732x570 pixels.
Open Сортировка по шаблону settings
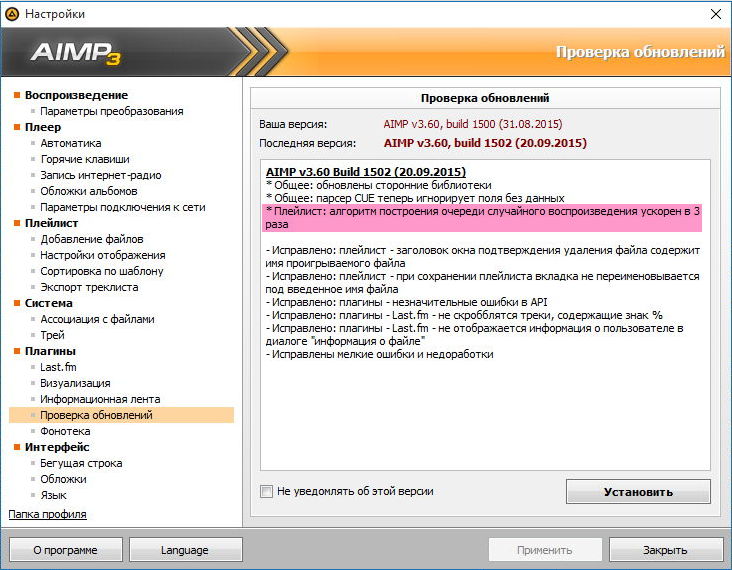pyautogui.click(x=102, y=271)
